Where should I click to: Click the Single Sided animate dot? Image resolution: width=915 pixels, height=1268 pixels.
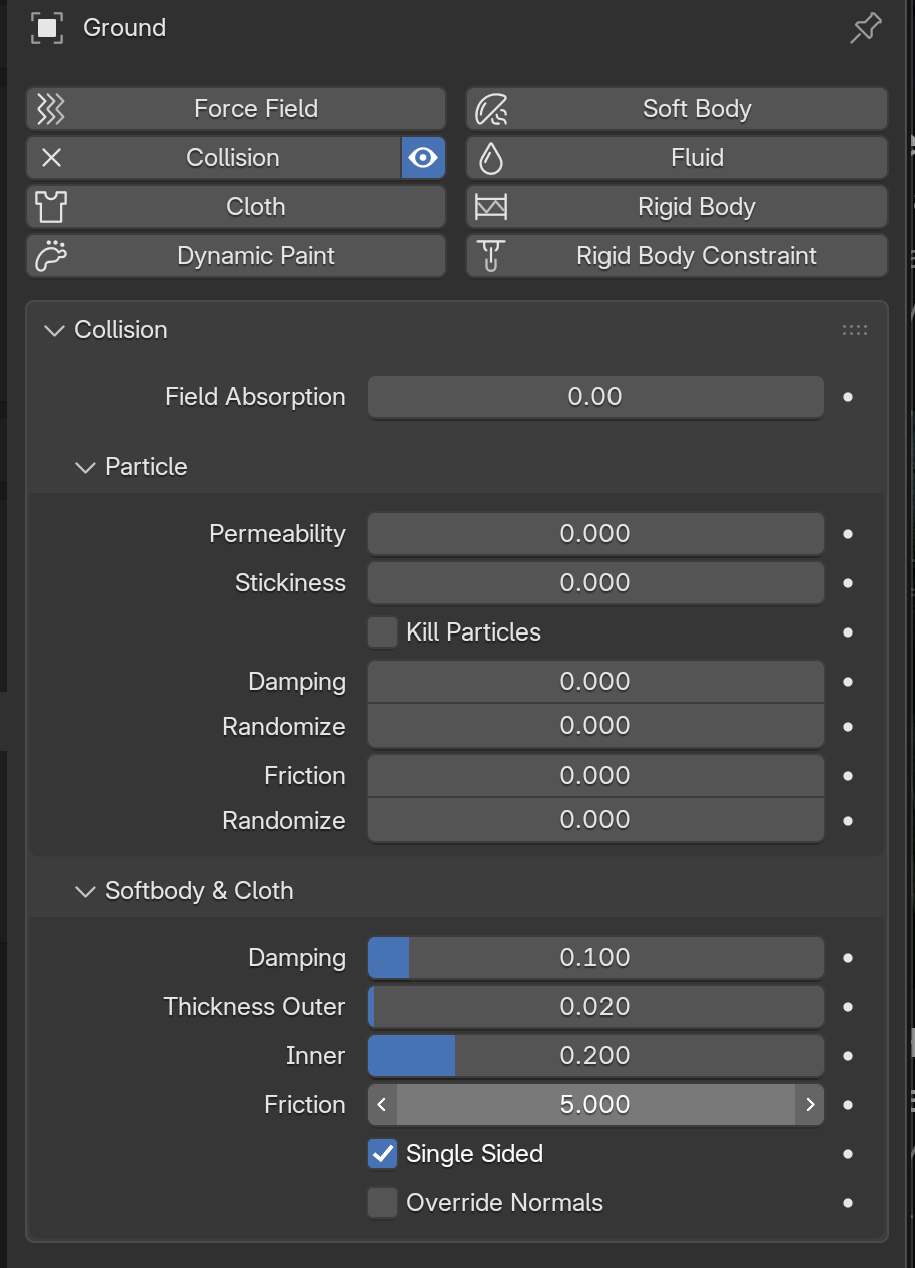point(848,1154)
